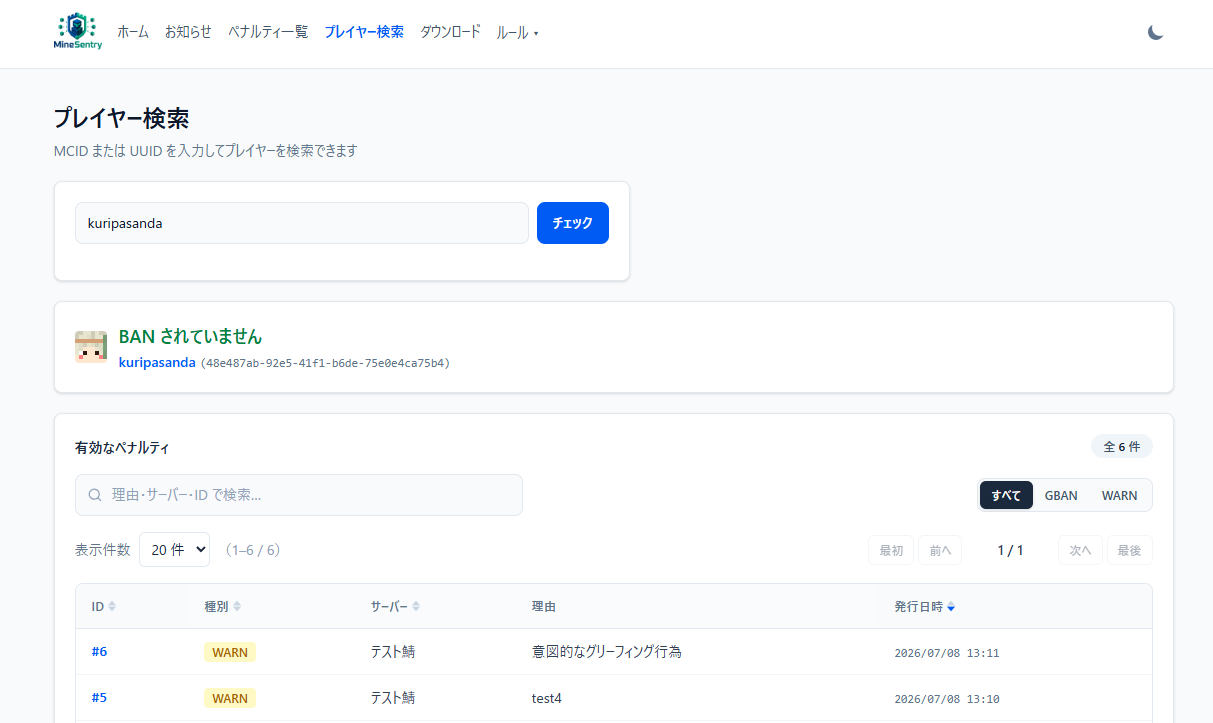Click 意図的なグリーフィング行為 reason text

point(606,652)
